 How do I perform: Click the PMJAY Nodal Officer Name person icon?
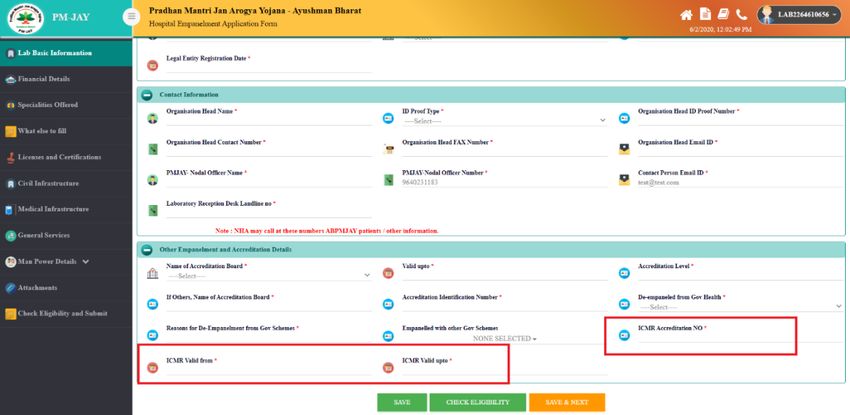click(152, 180)
